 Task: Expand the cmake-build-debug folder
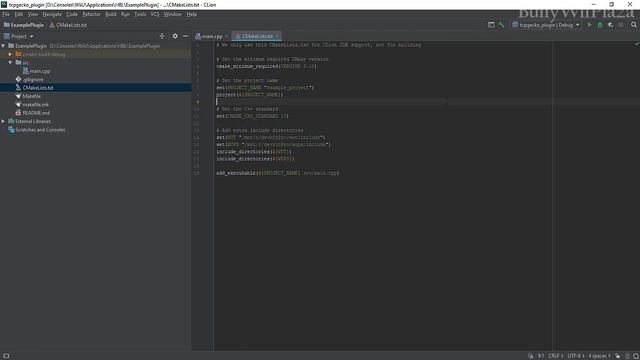pyautogui.click(x=11, y=54)
